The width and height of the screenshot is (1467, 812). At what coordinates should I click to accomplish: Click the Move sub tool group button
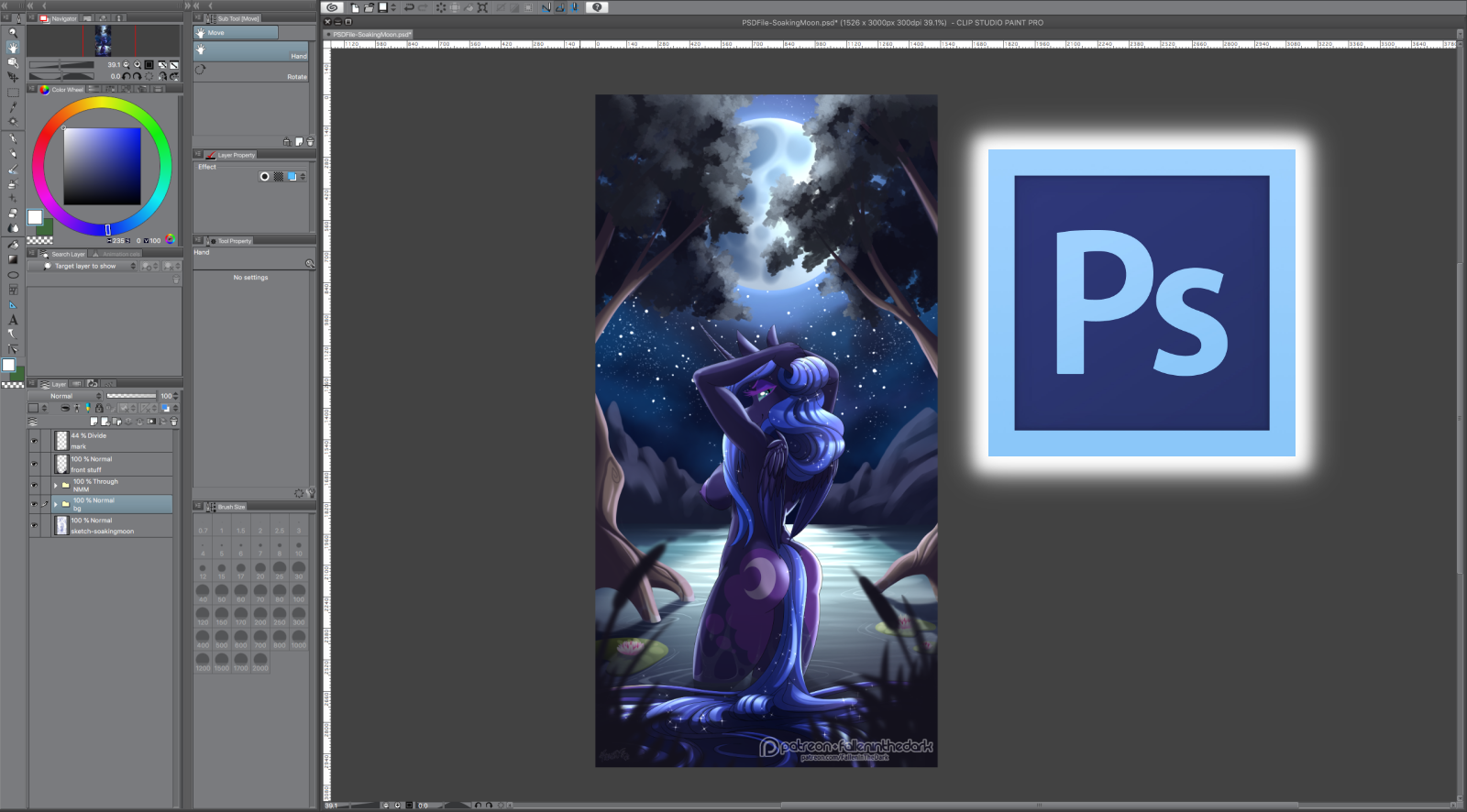pyautogui.click(x=236, y=33)
